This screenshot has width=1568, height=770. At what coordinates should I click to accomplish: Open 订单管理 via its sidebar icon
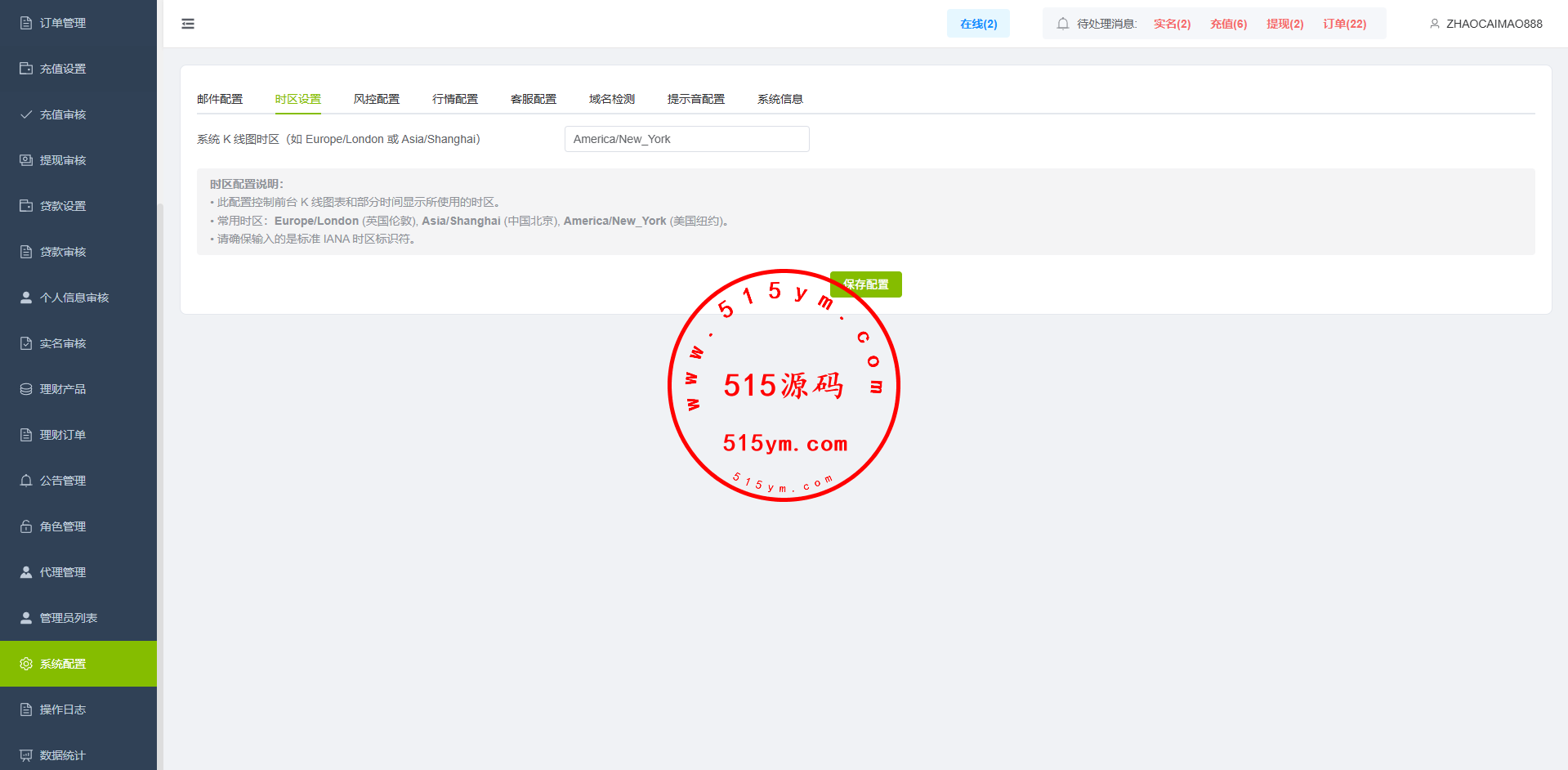click(26, 23)
